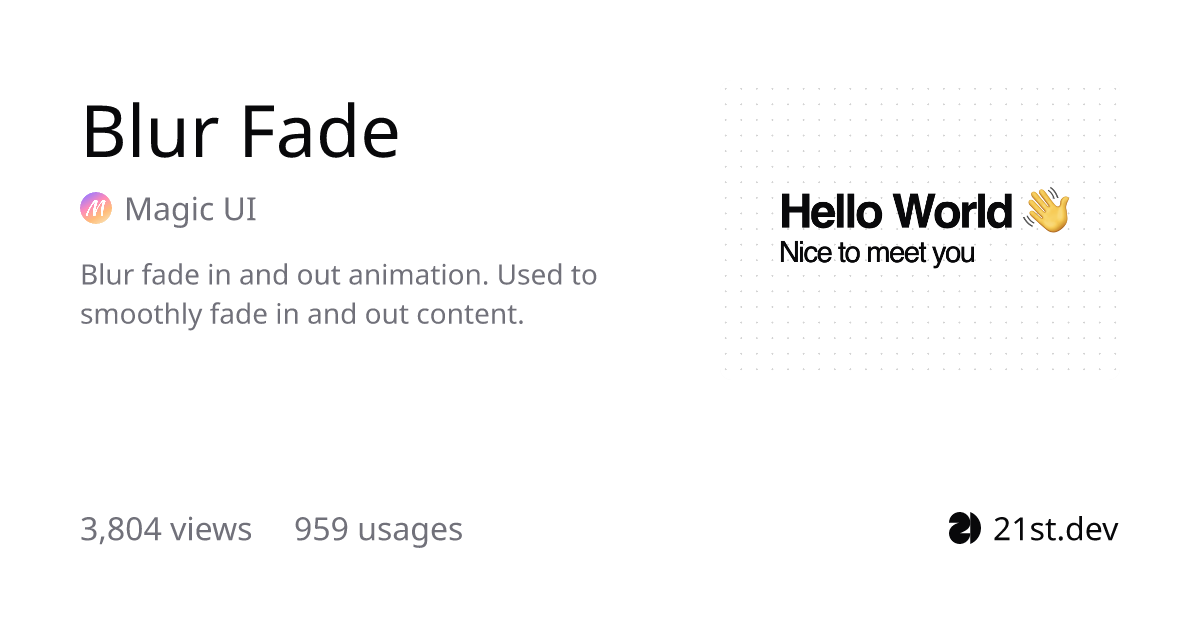Click the waving hand emoji
Screen dimensions: 1200x630
(1046, 210)
